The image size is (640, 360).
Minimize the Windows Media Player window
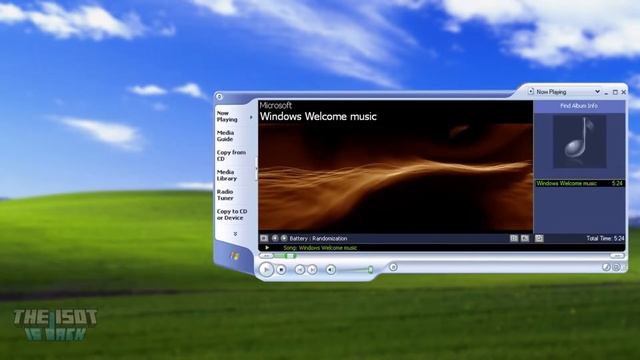[606, 93]
